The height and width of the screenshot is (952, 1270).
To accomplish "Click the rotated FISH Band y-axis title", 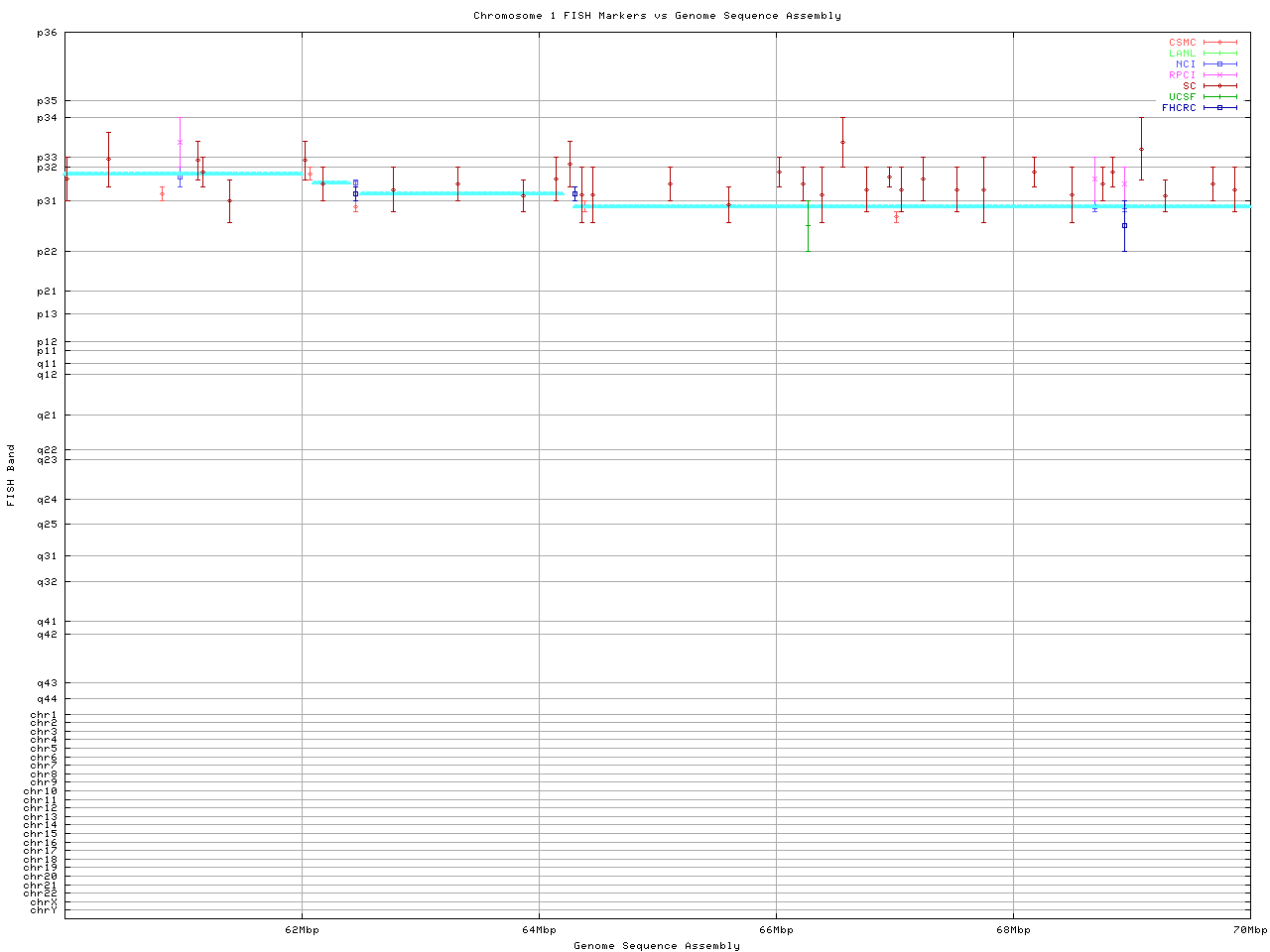I will click(11, 475).
